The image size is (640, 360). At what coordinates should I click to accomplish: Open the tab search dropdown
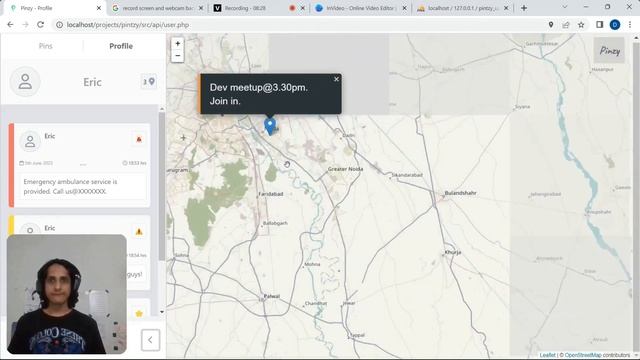564,7
